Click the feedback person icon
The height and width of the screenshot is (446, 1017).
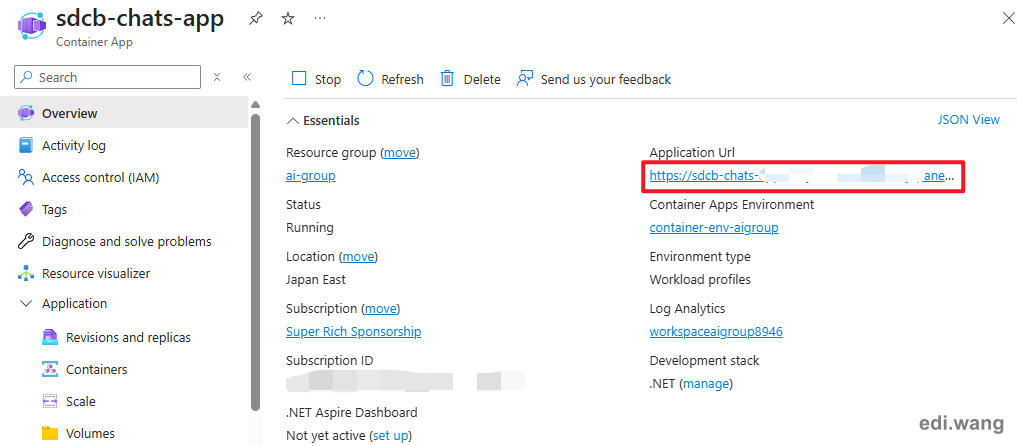(x=524, y=78)
